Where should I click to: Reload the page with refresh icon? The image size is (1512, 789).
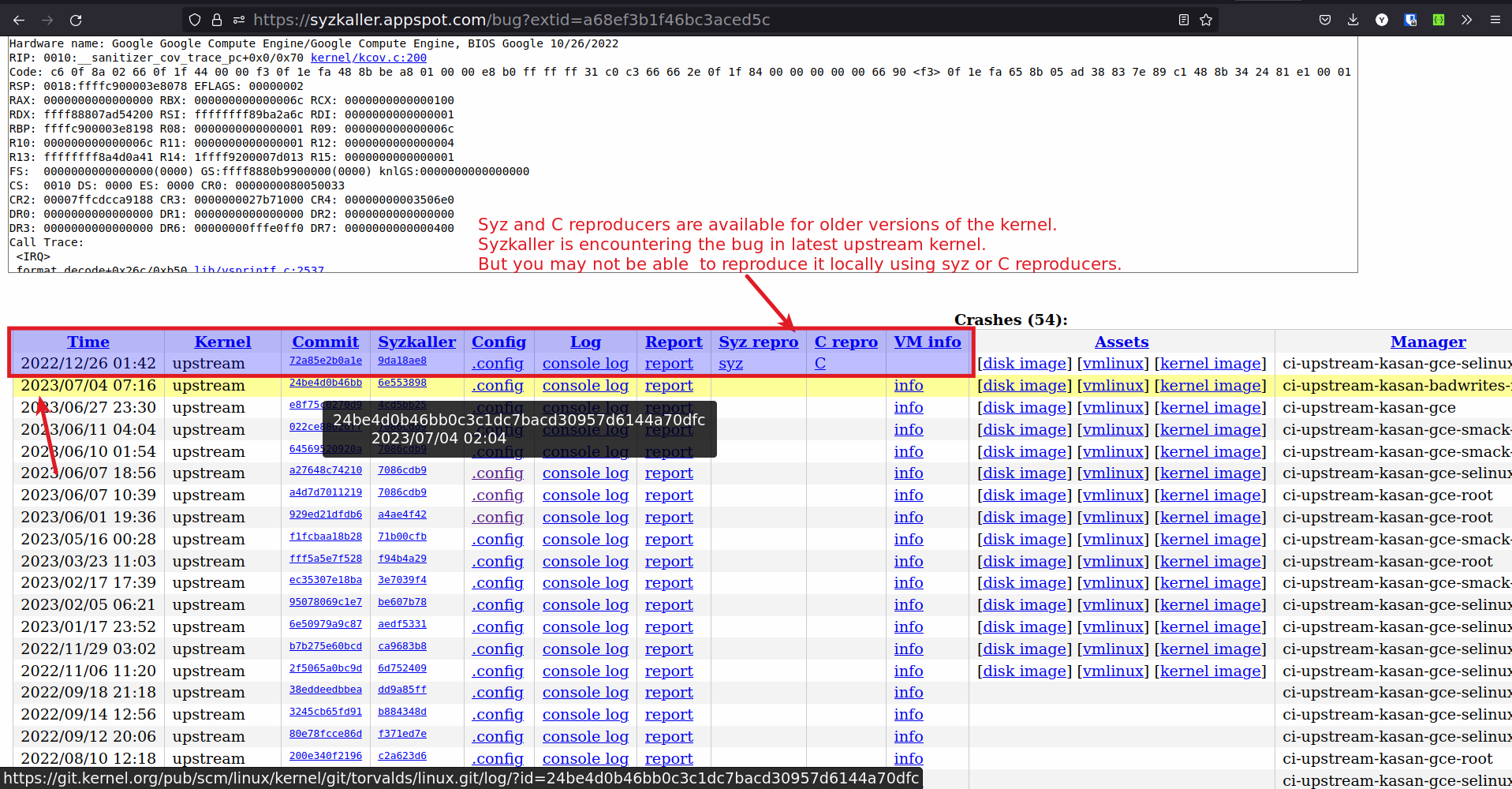[x=76, y=20]
